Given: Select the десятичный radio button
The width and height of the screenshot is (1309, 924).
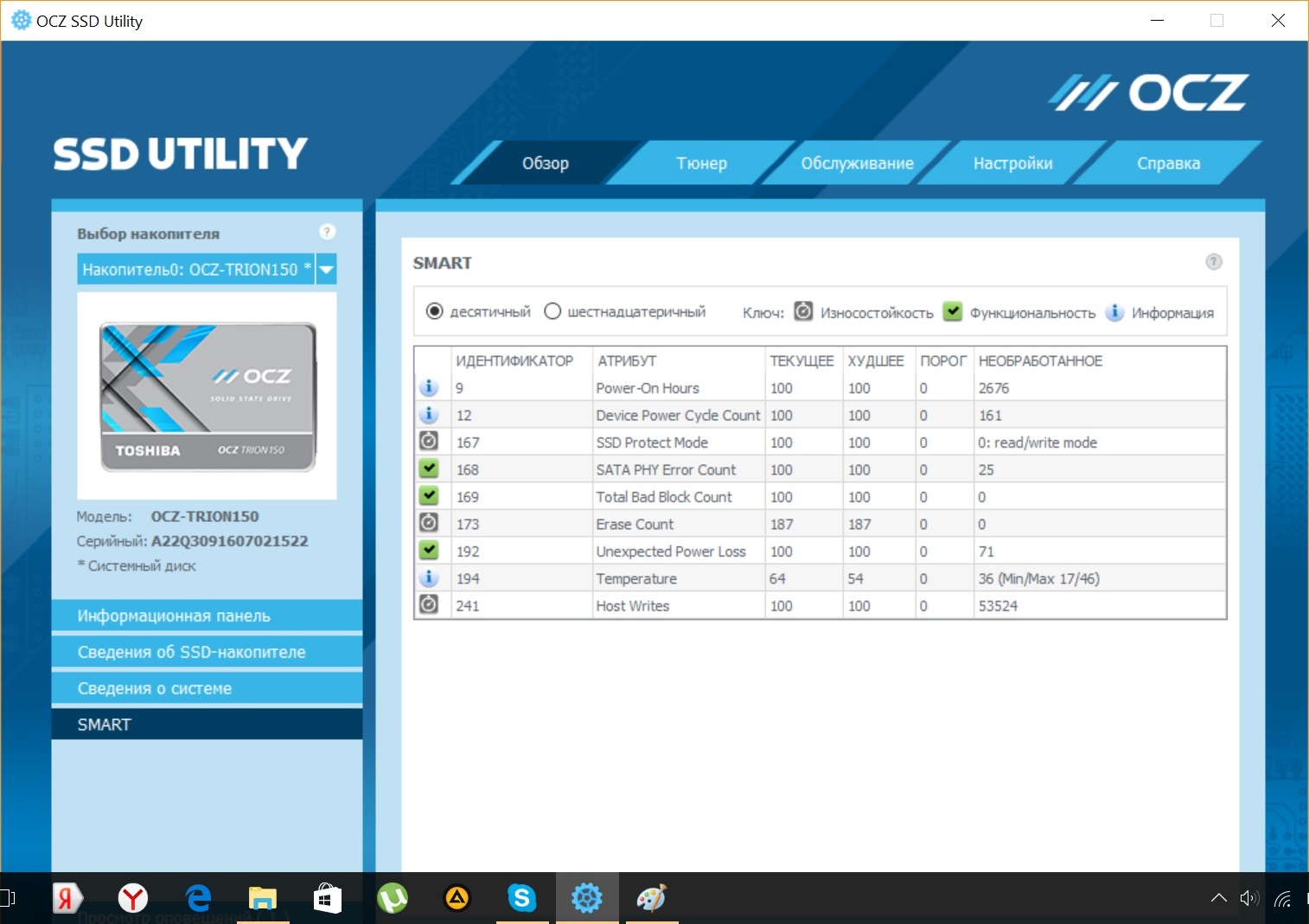Looking at the screenshot, I should pos(435,311).
